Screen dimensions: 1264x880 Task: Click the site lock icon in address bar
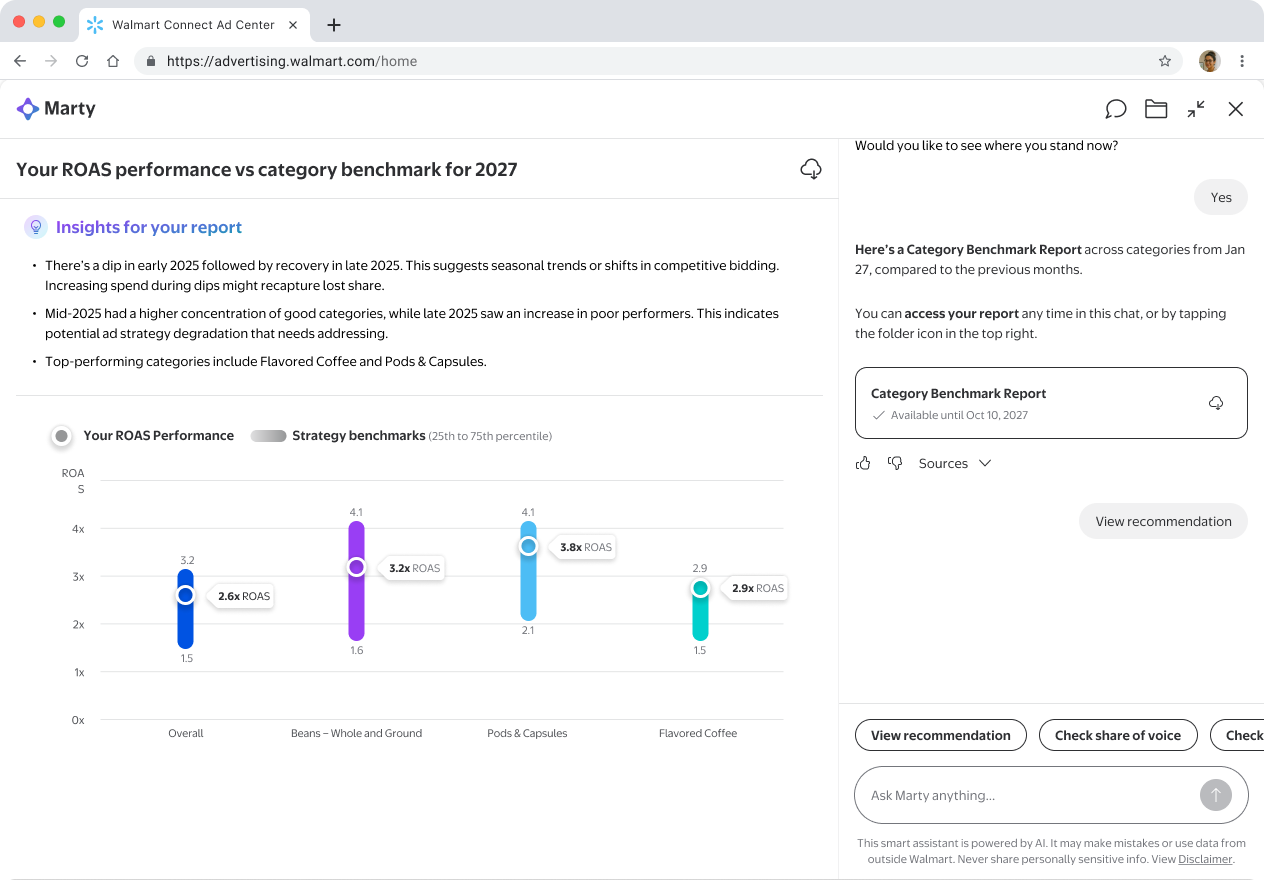pyautogui.click(x=151, y=61)
